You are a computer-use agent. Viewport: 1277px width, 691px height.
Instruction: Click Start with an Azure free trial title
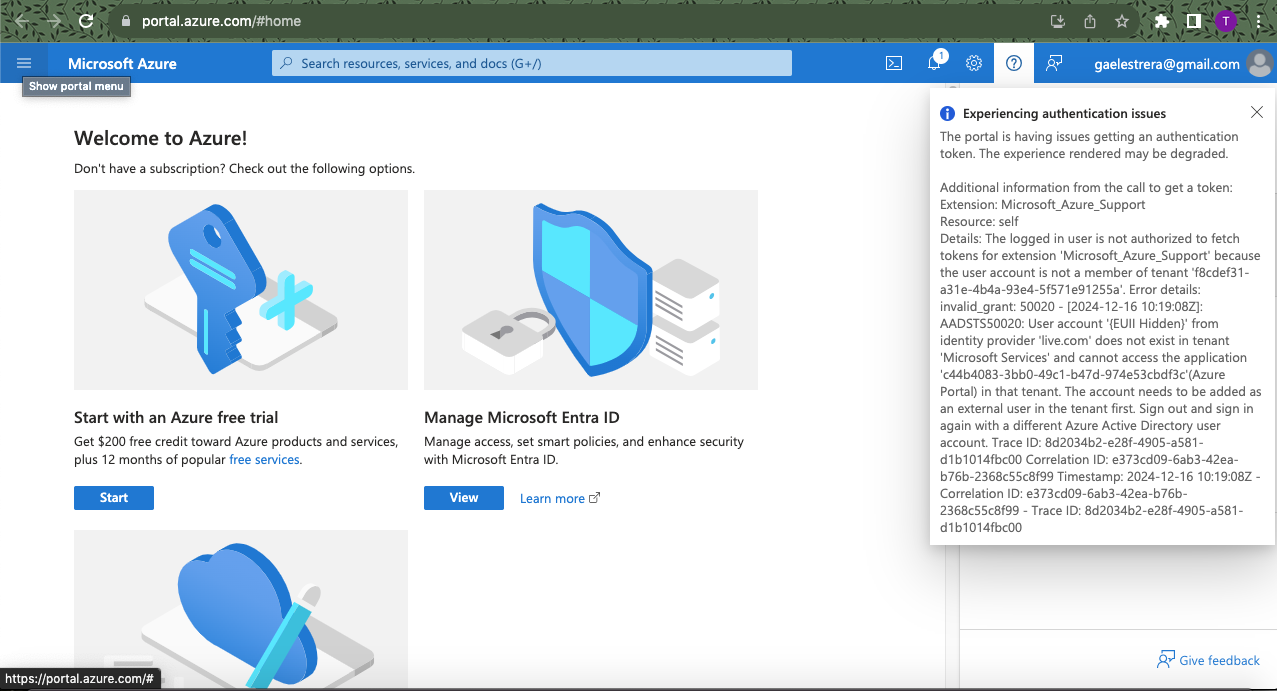(176, 417)
